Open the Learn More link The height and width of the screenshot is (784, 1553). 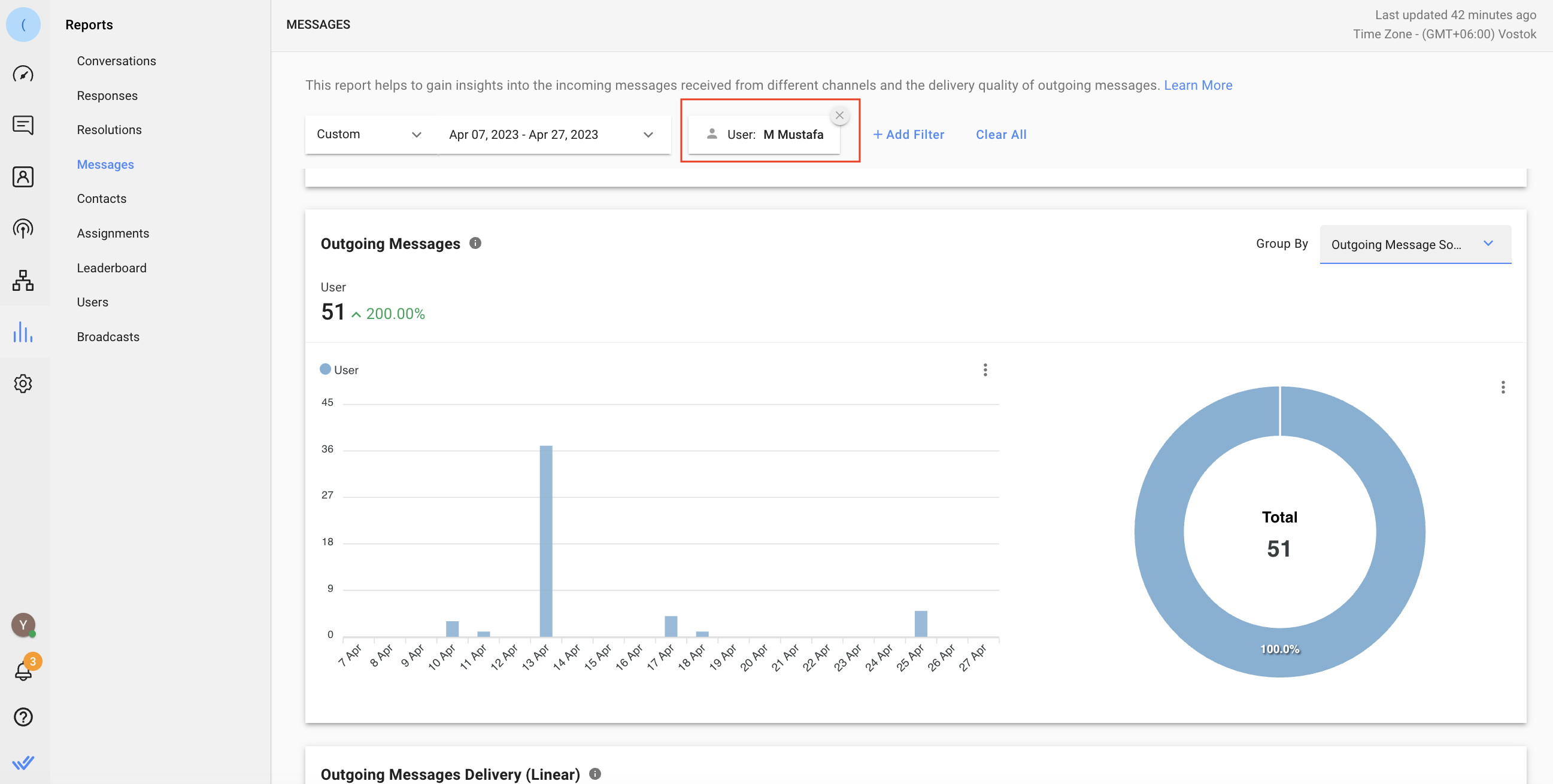point(1197,85)
